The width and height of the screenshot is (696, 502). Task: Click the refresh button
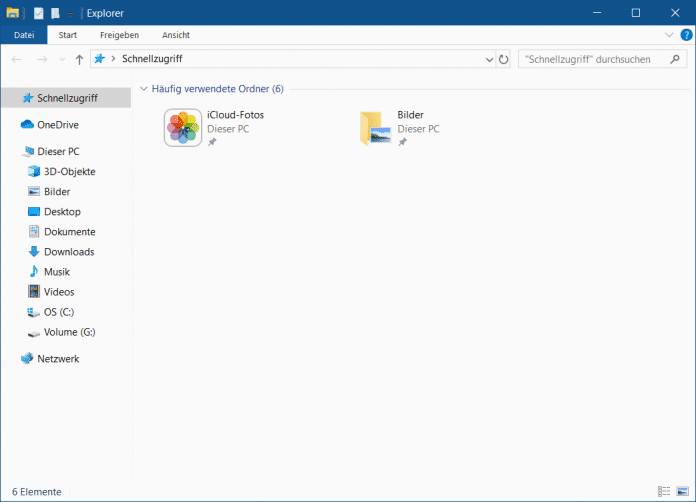(x=503, y=60)
